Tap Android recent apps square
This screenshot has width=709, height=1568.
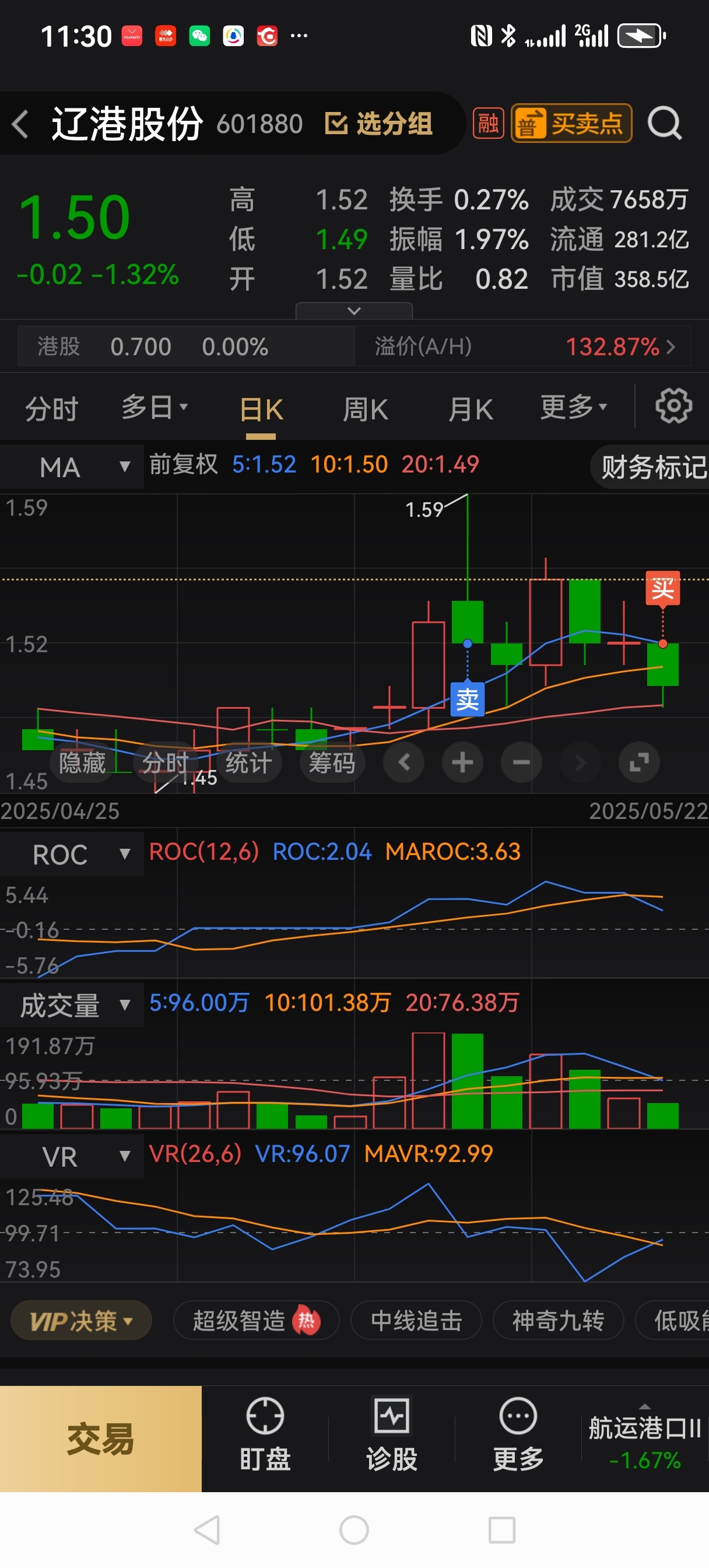pyautogui.click(x=502, y=1529)
